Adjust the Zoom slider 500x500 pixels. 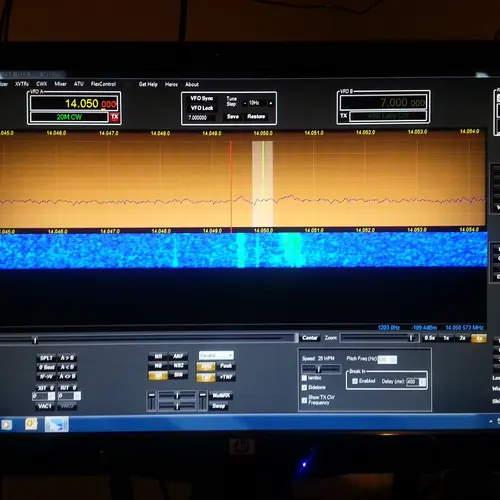click(x=379, y=338)
